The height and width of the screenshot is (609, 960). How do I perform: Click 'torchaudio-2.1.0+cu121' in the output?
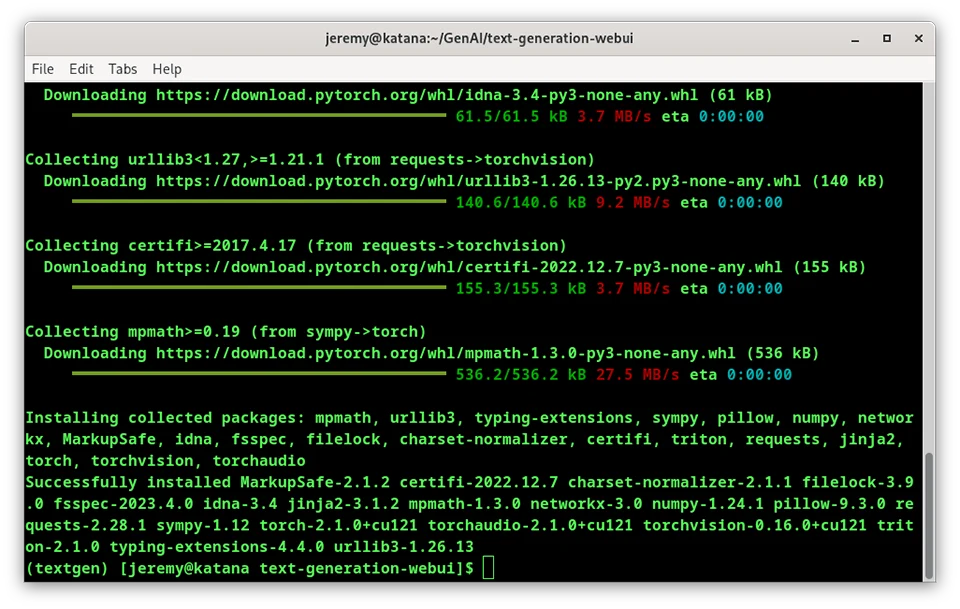[x=530, y=525]
